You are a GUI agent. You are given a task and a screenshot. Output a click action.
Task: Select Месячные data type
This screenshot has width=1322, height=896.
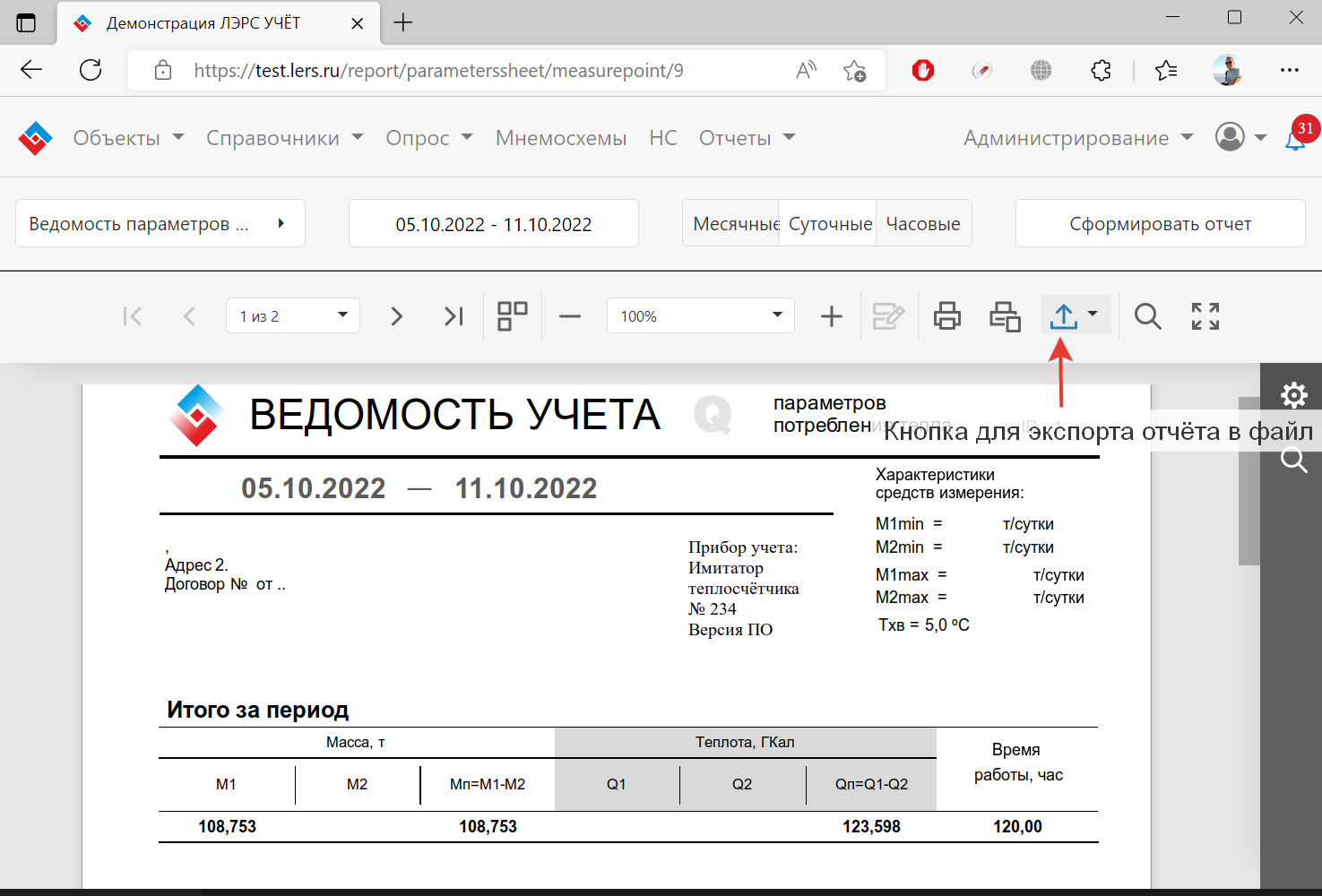tap(731, 224)
